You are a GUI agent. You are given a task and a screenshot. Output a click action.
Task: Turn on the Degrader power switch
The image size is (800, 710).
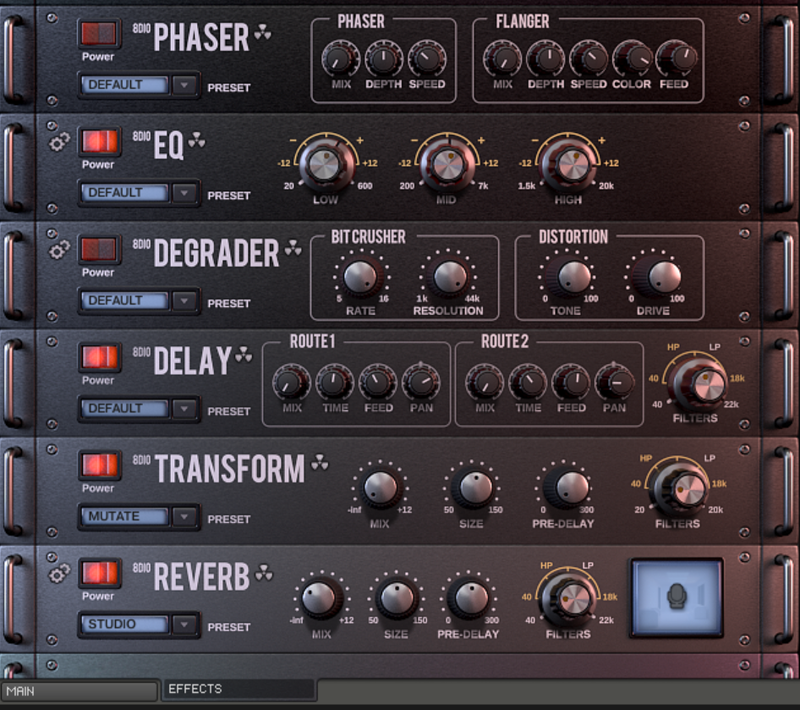point(99,249)
